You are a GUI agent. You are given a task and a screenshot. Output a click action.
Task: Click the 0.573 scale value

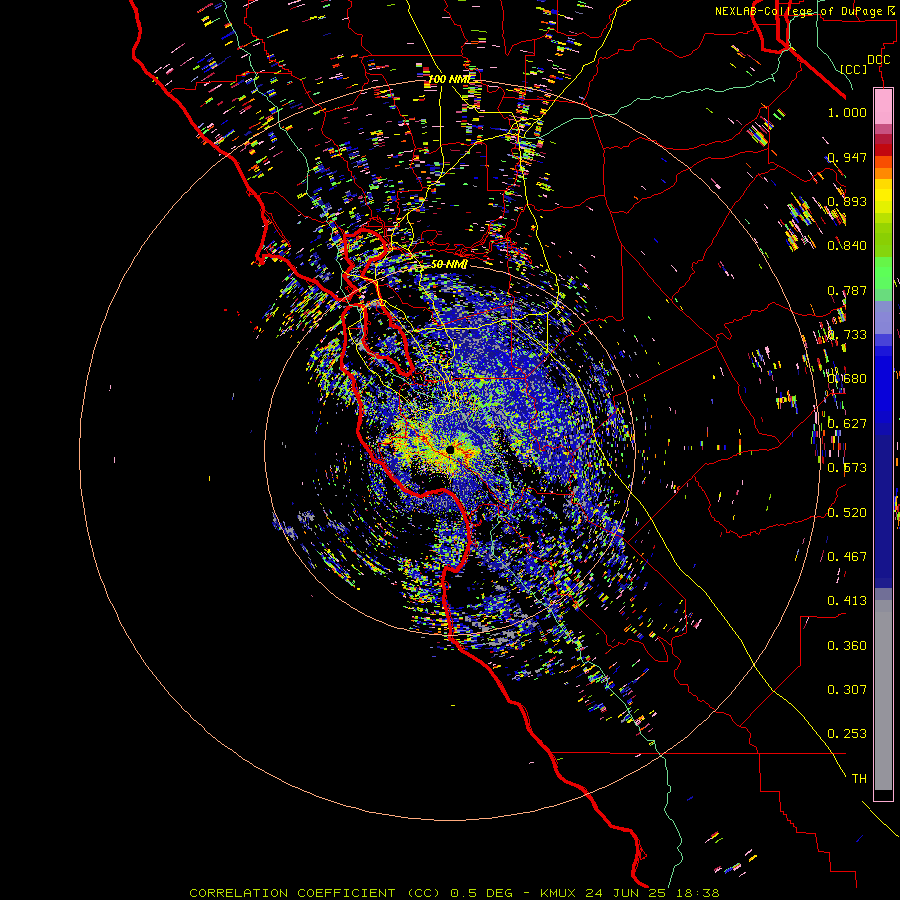847,468
